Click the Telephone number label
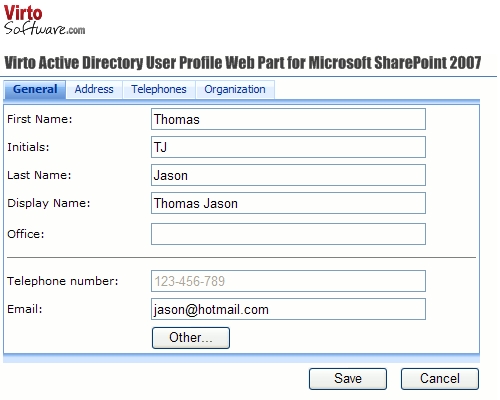The image size is (500, 400). pos(63,281)
